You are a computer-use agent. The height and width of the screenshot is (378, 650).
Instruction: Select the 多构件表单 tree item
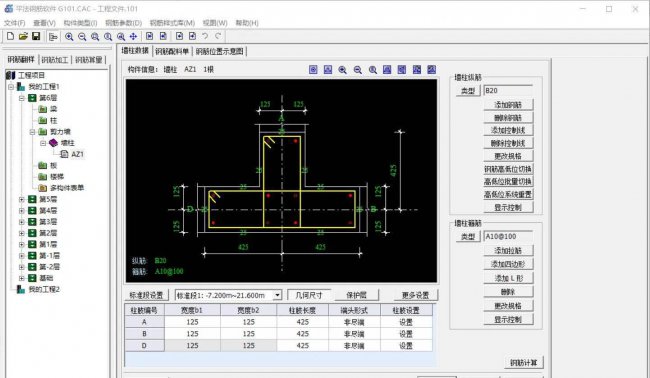point(67,188)
